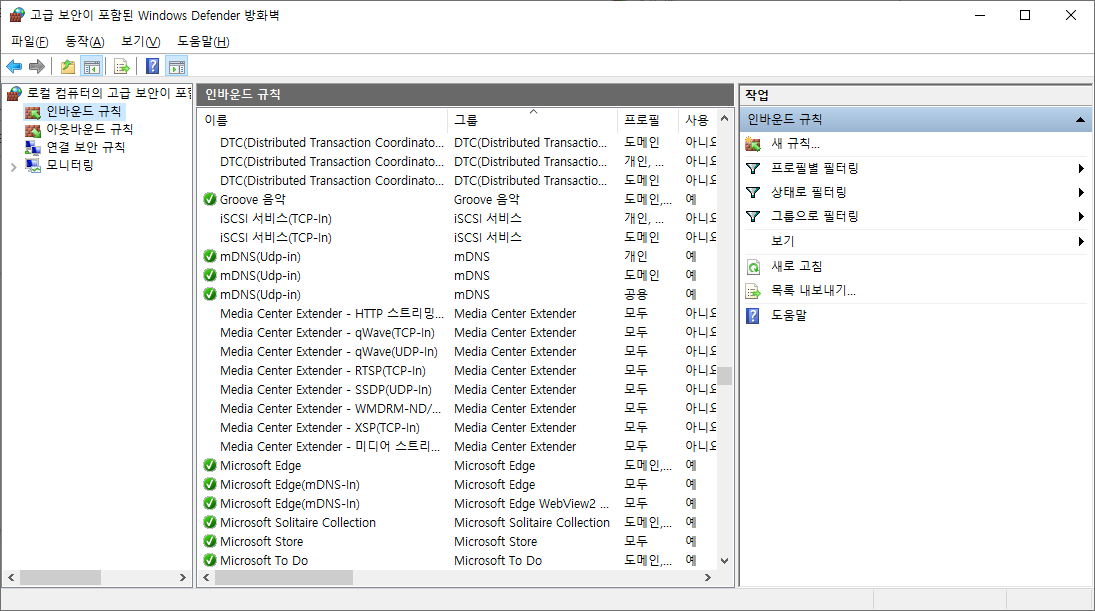Open the 동작(A) menu
Image resolution: width=1095 pixels, height=611 pixels.
point(84,42)
